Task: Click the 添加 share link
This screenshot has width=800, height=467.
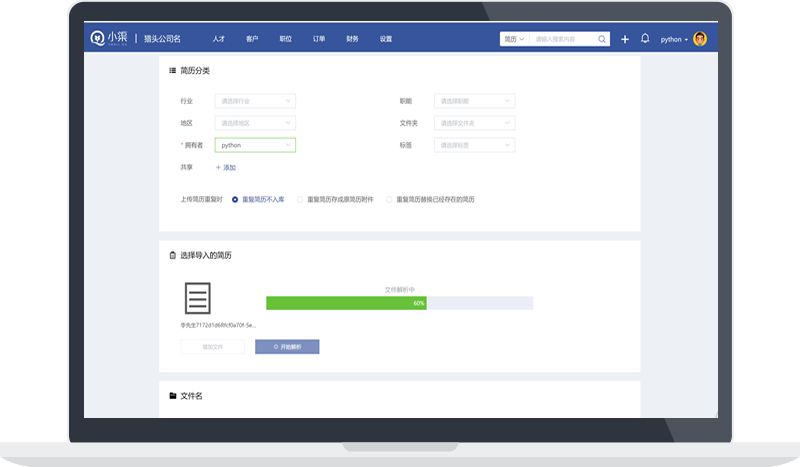Action: tap(226, 167)
